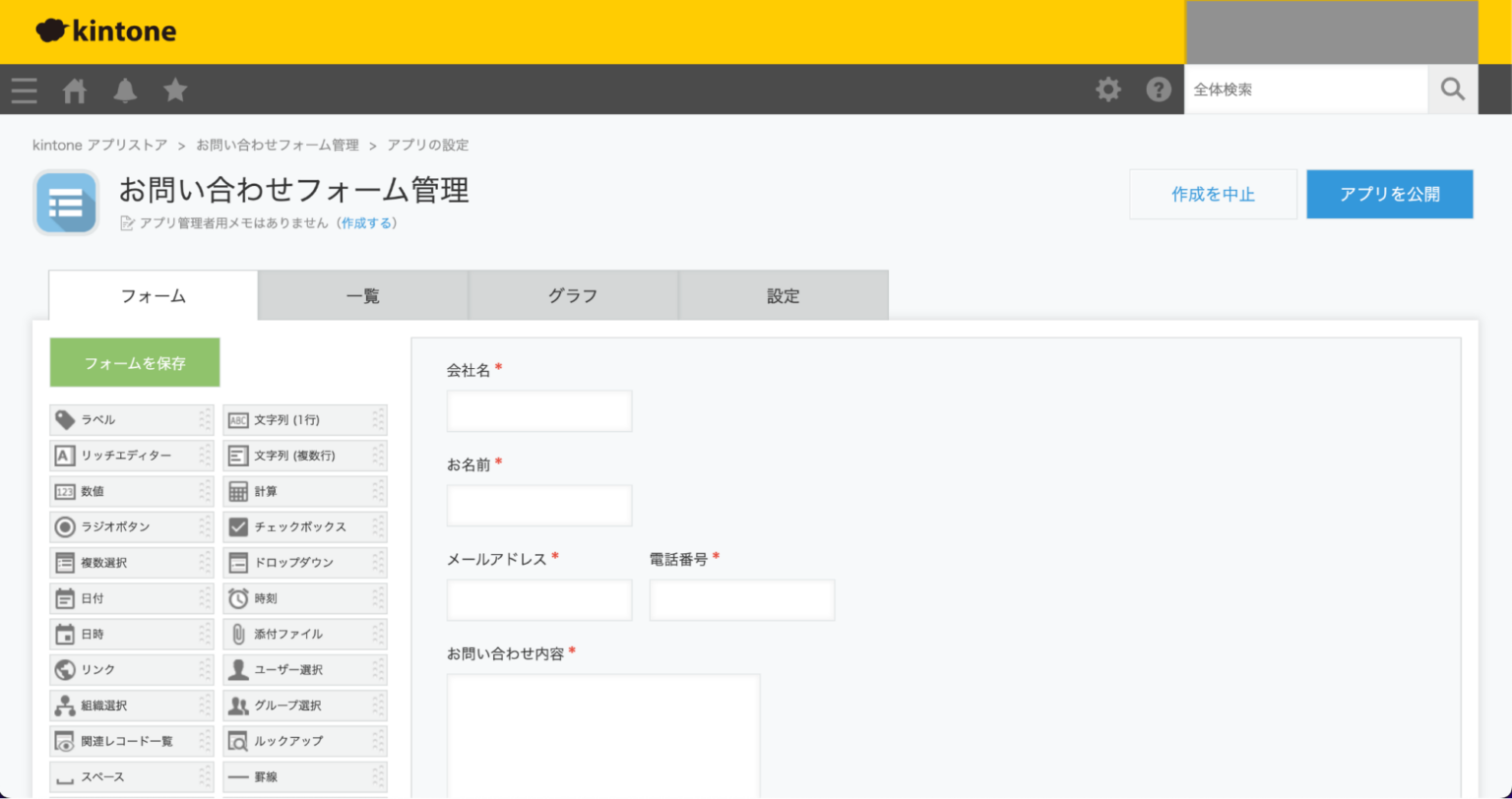Open the settings gear in the header
Viewport: 1512px width, 799px height.
pos(1107,89)
